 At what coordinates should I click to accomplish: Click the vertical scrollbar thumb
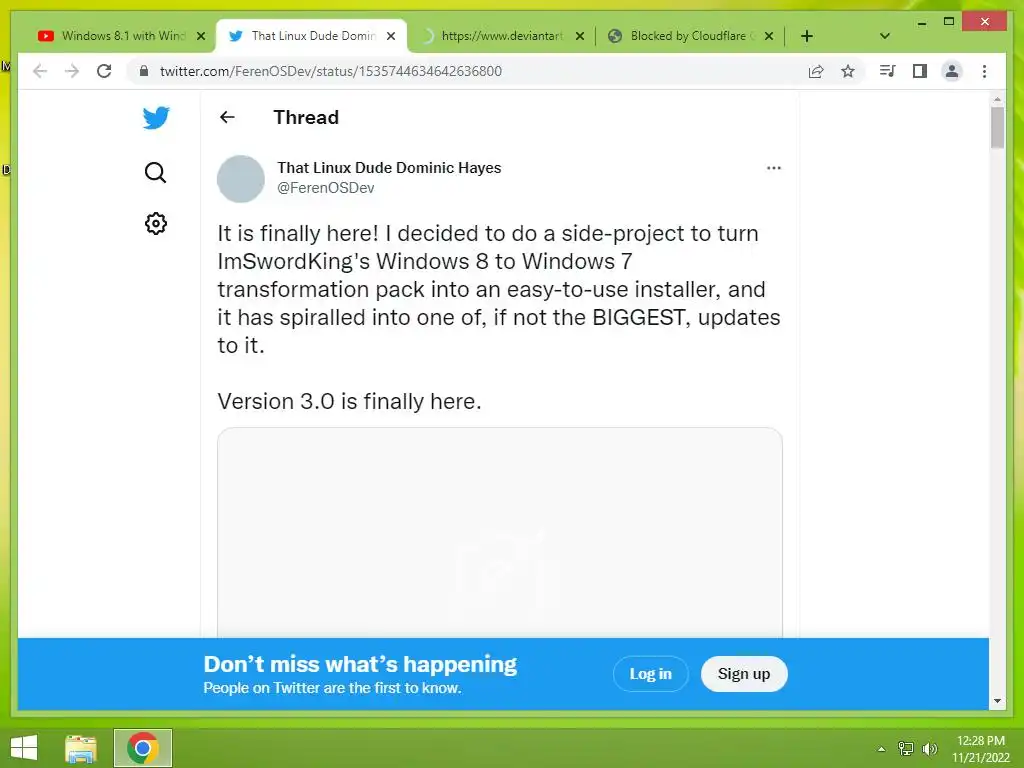pyautogui.click(x=997, y=128)
